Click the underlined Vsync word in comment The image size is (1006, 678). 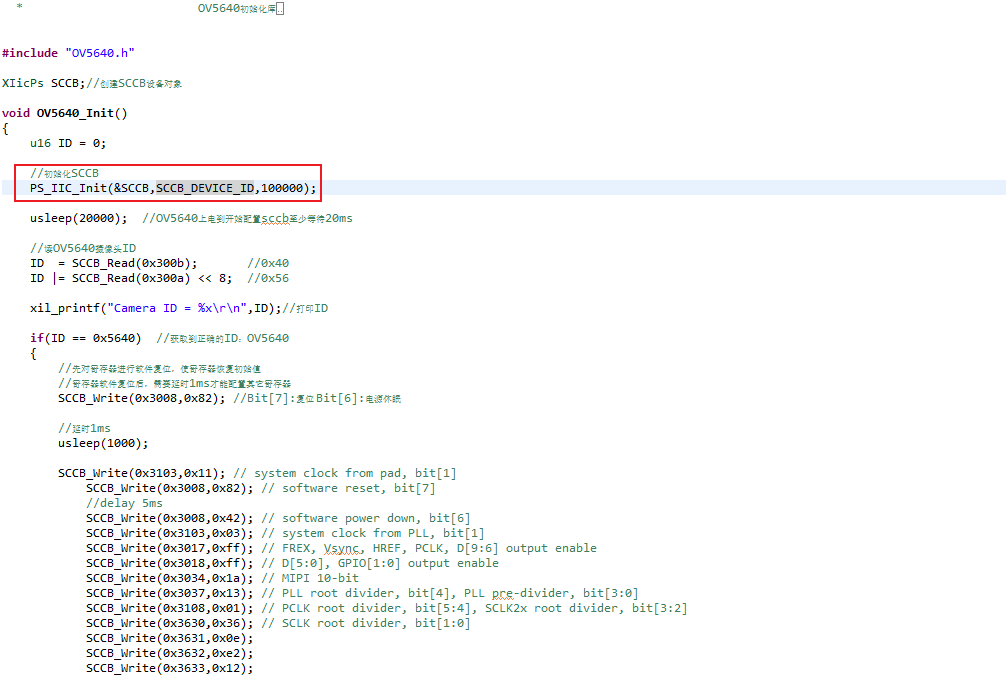coord(343,548)
